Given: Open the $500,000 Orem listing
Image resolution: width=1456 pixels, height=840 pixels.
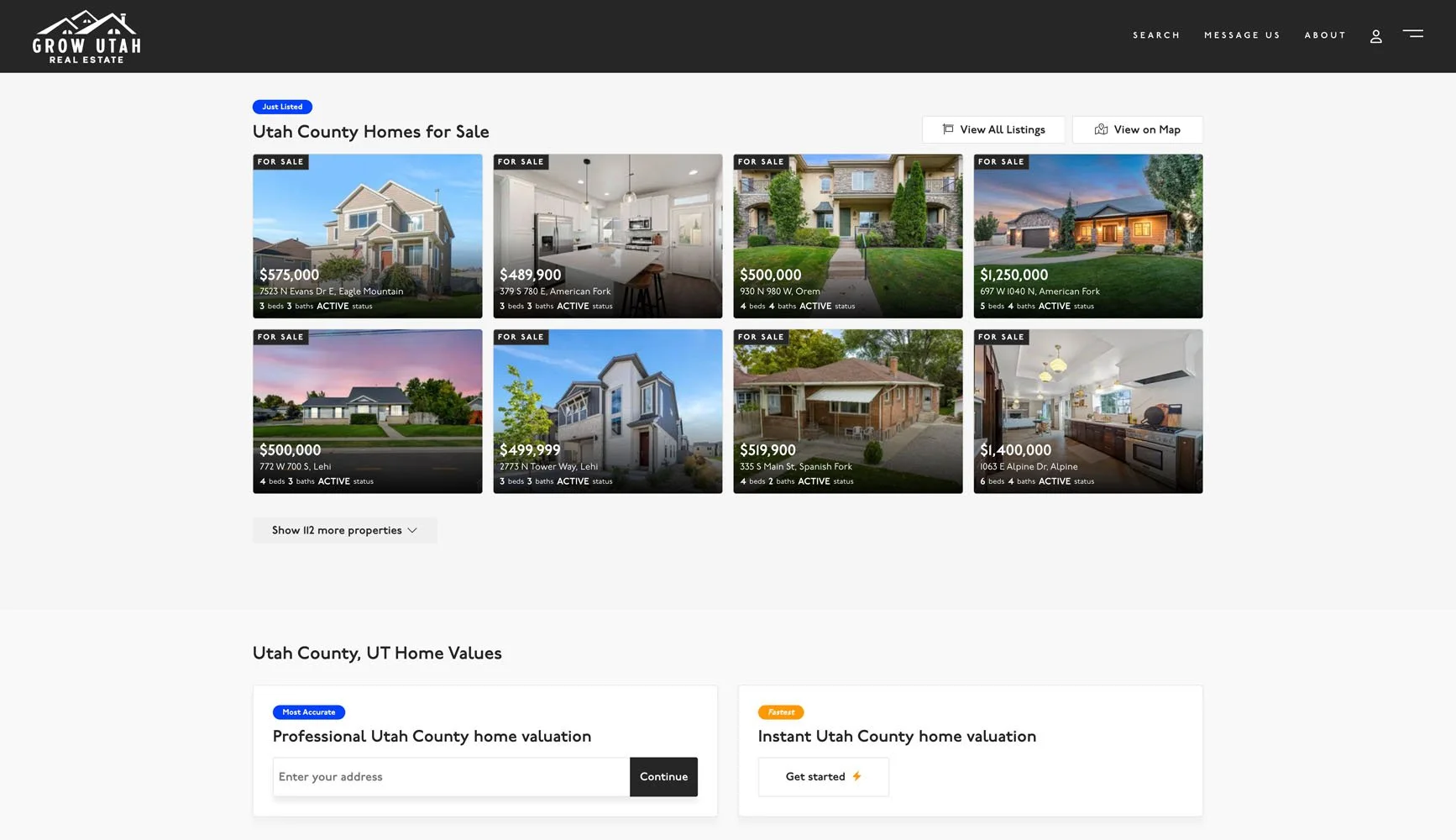Looking at the screenshot, I should (x=848, y=236).
